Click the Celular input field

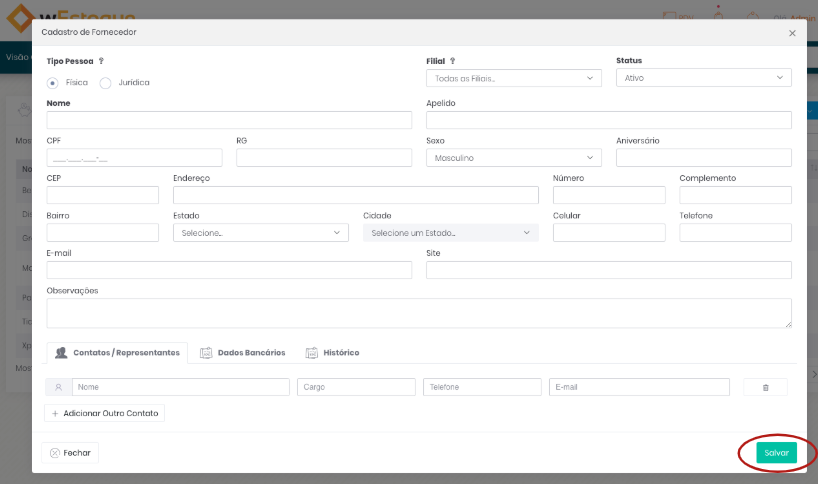pyautogui.click(x=609, y=233)
